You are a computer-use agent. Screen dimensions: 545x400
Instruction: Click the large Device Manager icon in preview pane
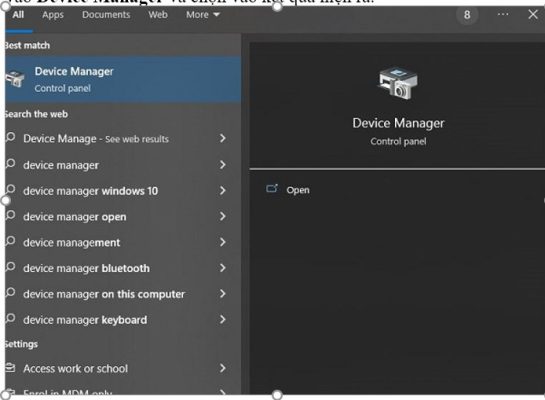398,83
